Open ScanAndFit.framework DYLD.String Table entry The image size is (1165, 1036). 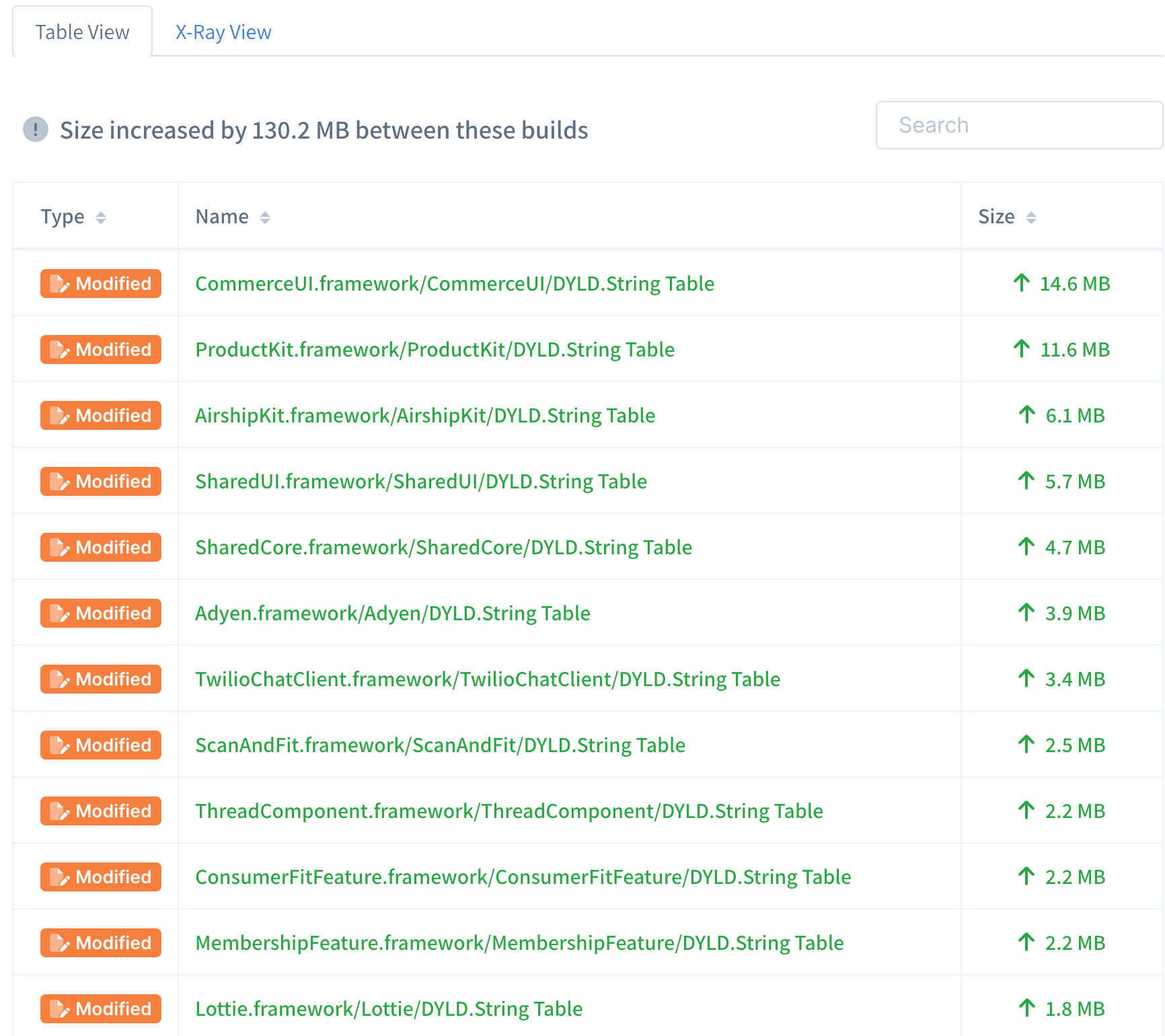440,745
